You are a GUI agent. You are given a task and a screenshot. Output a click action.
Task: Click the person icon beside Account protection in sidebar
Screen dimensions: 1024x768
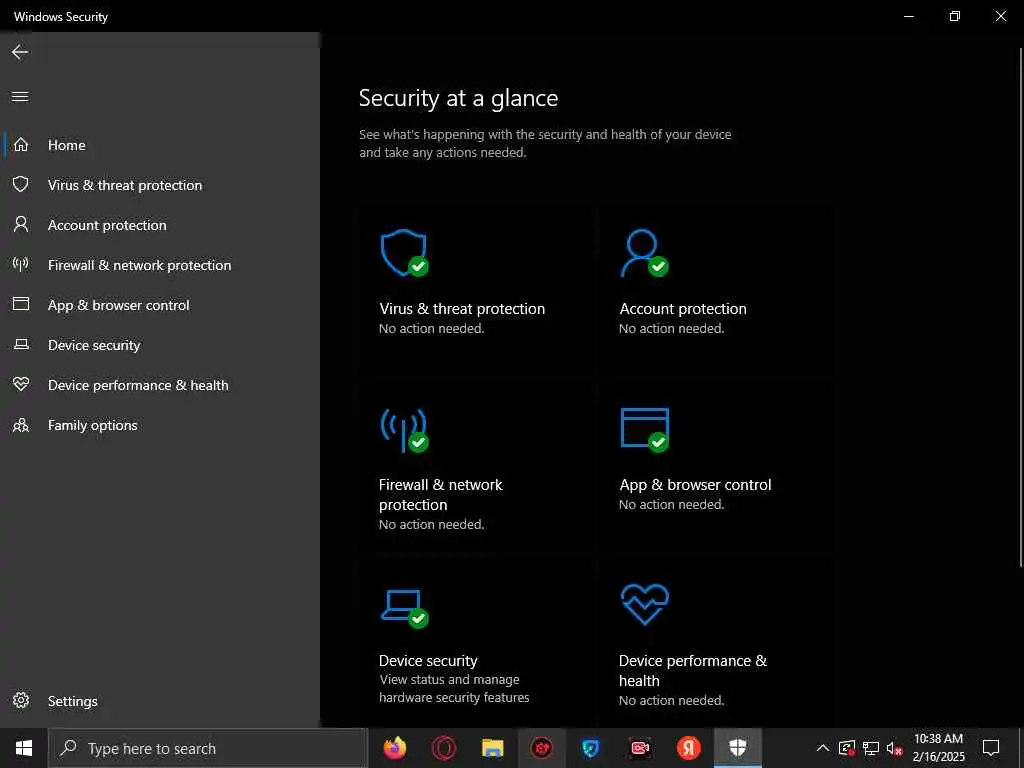[21, 225]
